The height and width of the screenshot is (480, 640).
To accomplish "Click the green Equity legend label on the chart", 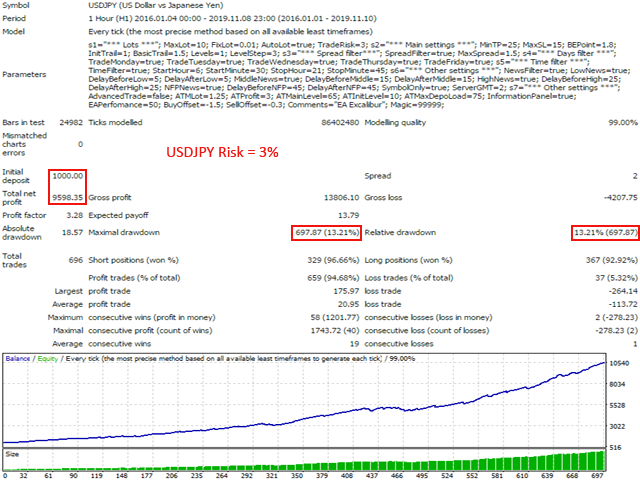I will click(x=48, y=358).
